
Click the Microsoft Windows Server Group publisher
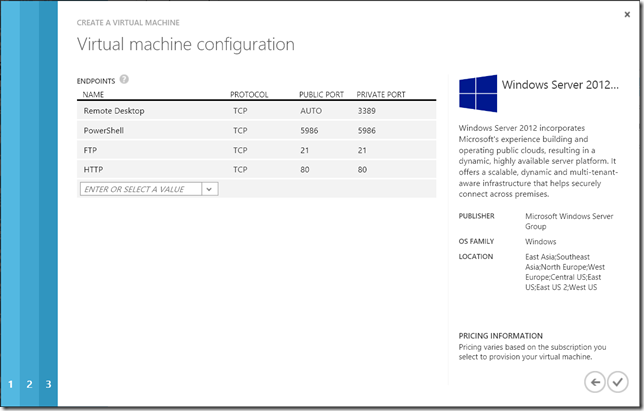[569, 221]
